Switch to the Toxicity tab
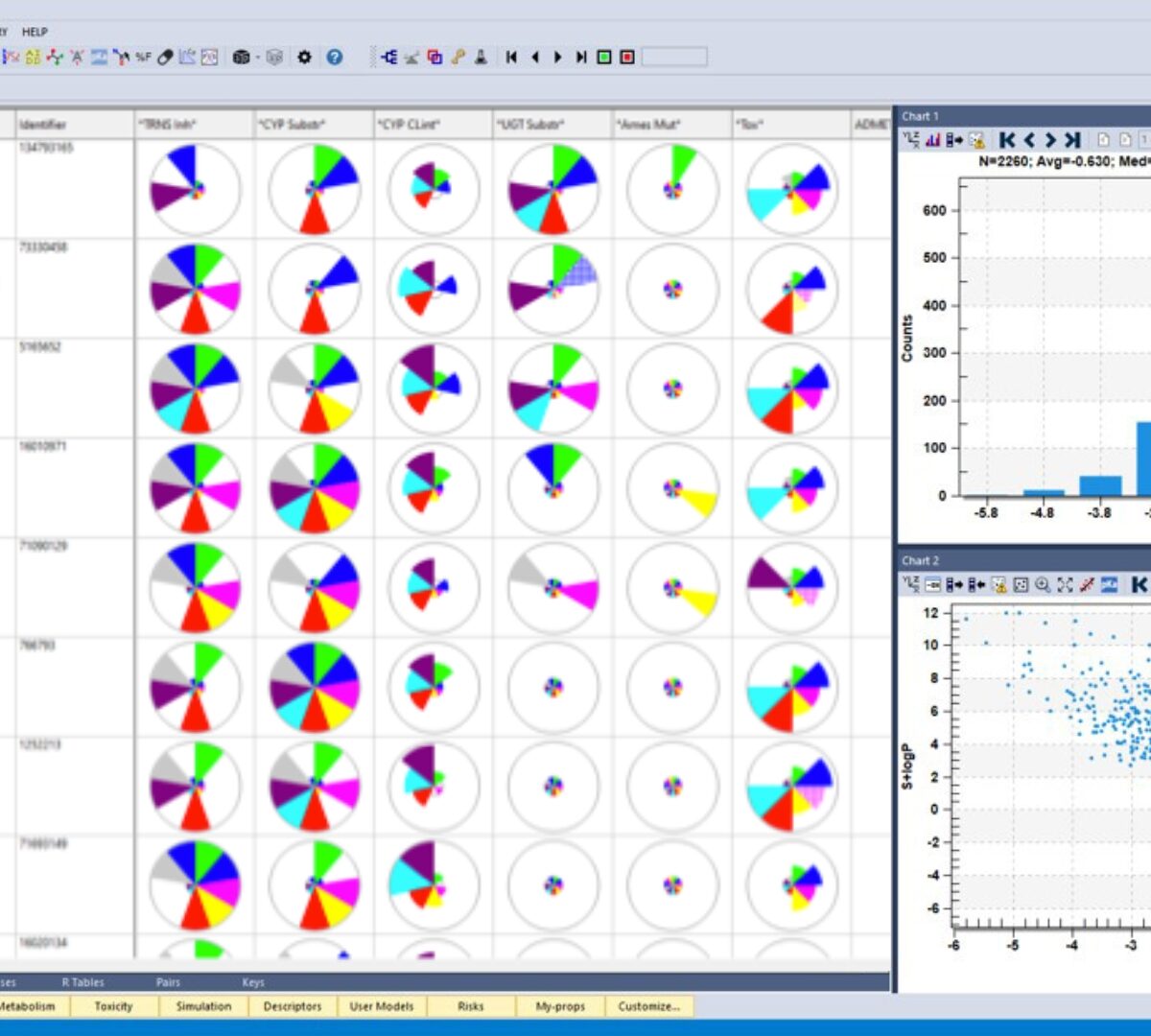 click(113, 1006)
